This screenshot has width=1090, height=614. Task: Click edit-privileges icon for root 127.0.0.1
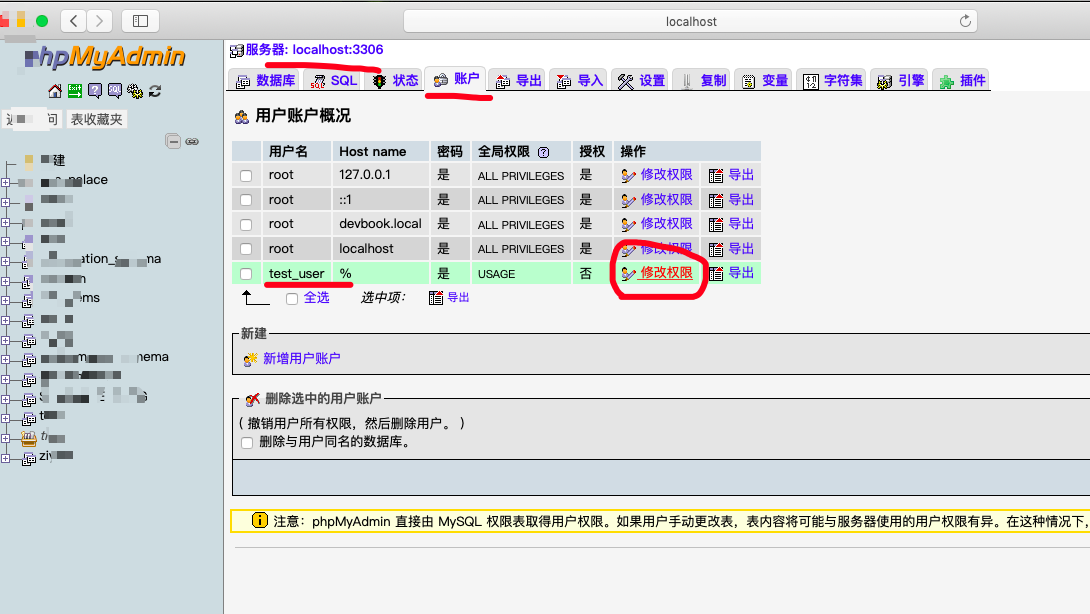628,176
